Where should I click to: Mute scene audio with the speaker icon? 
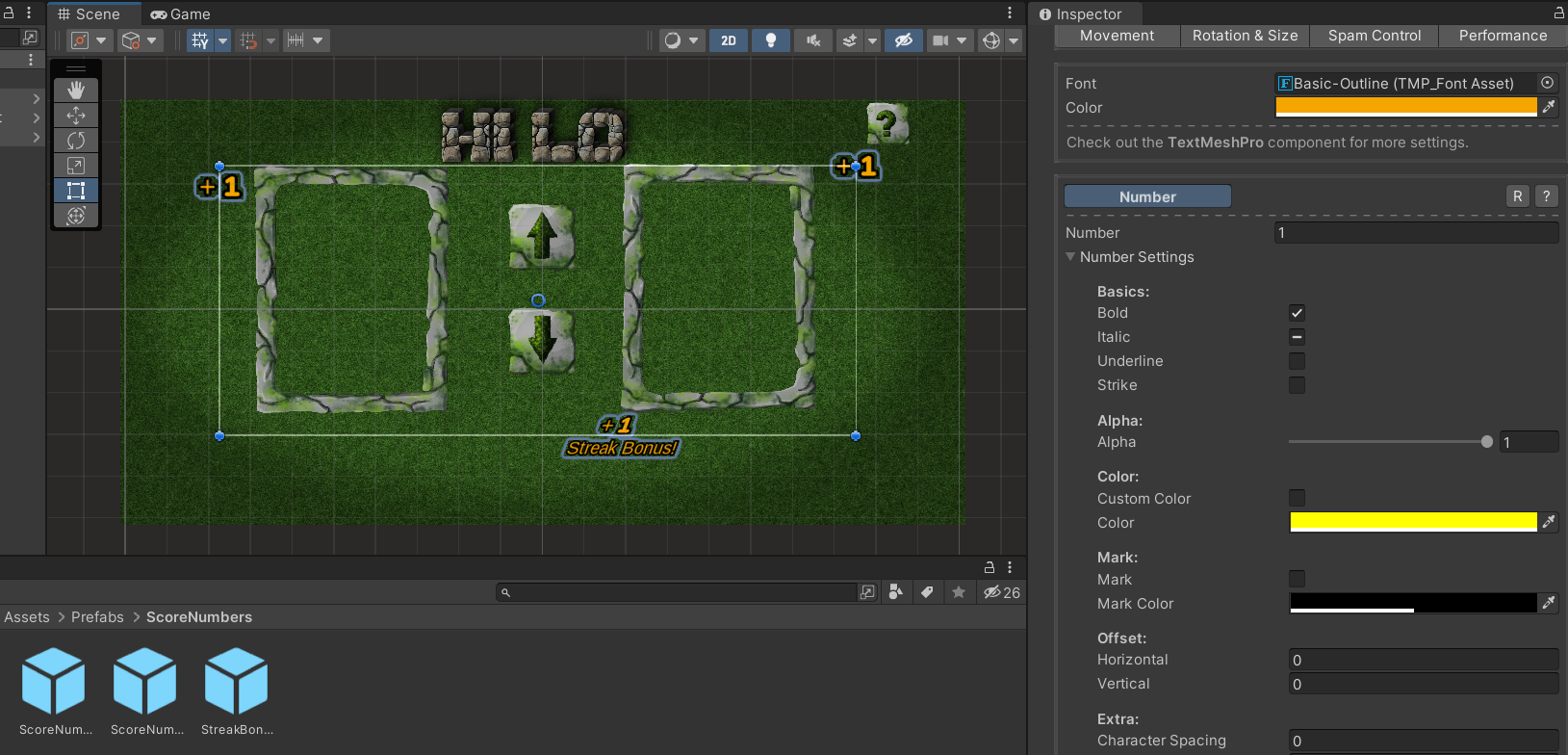813,40
